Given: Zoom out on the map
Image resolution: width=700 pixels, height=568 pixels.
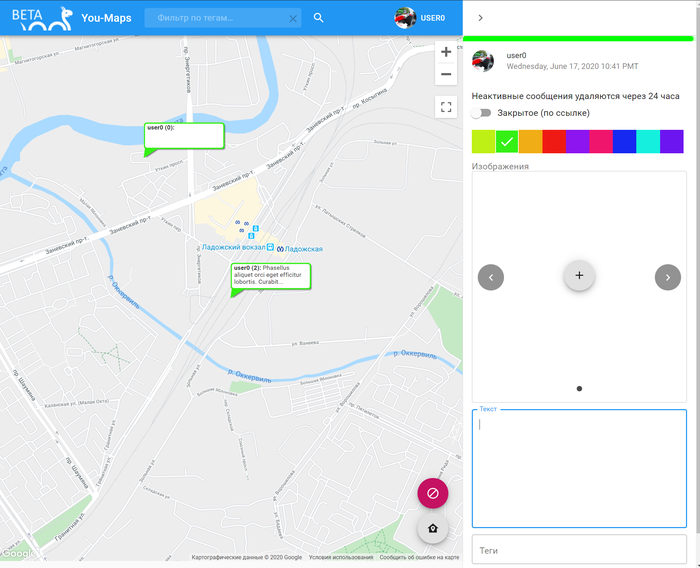Looking at the screenshot, I should tap(446, 75).
